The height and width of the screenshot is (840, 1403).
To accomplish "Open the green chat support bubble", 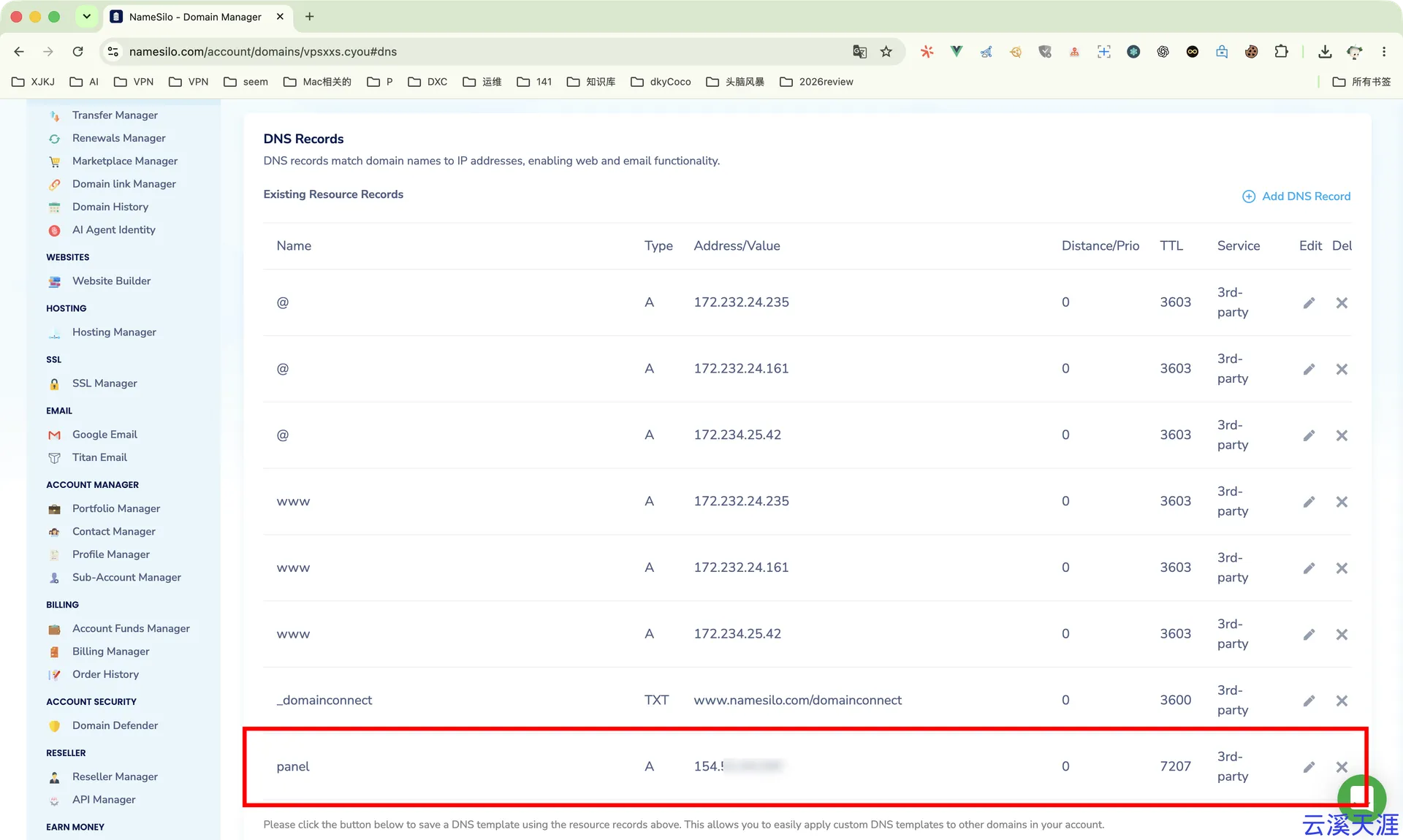I will click(x=1361, y=798).
